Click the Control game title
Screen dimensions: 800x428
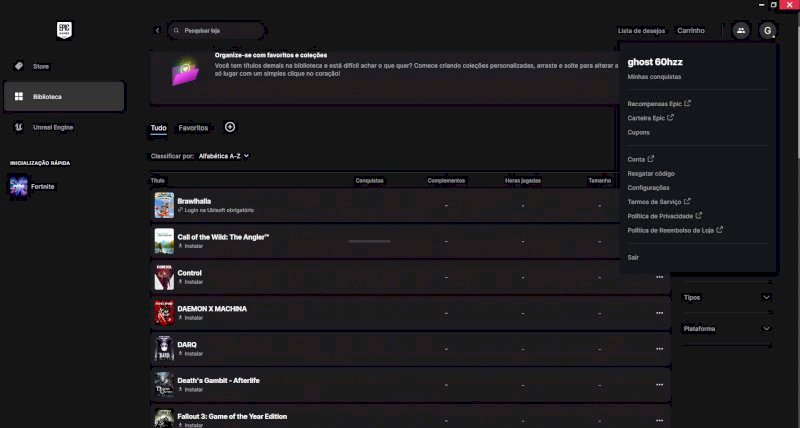tap(189, 273)
